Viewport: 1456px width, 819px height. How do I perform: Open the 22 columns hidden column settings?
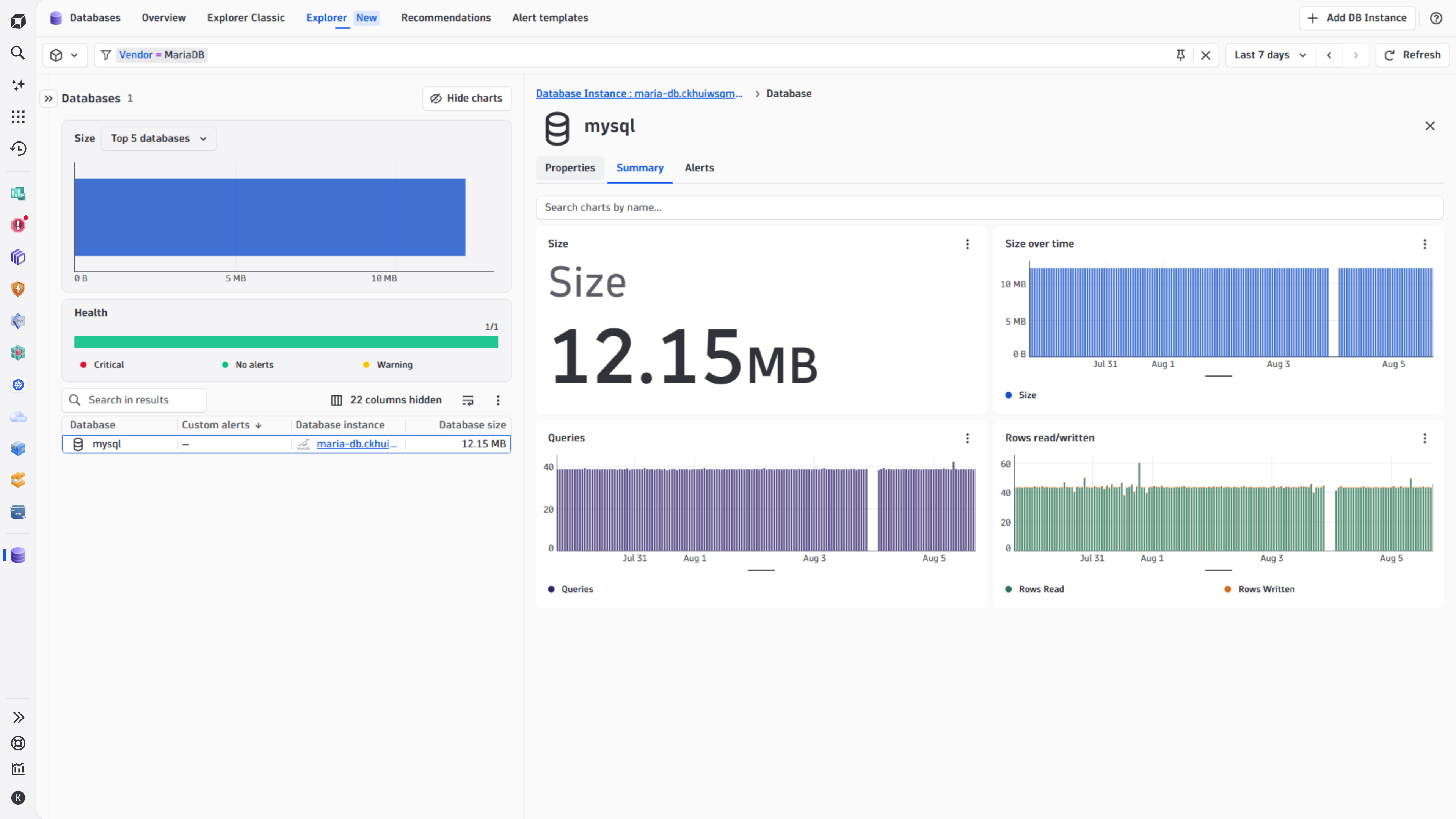point(386,400)
